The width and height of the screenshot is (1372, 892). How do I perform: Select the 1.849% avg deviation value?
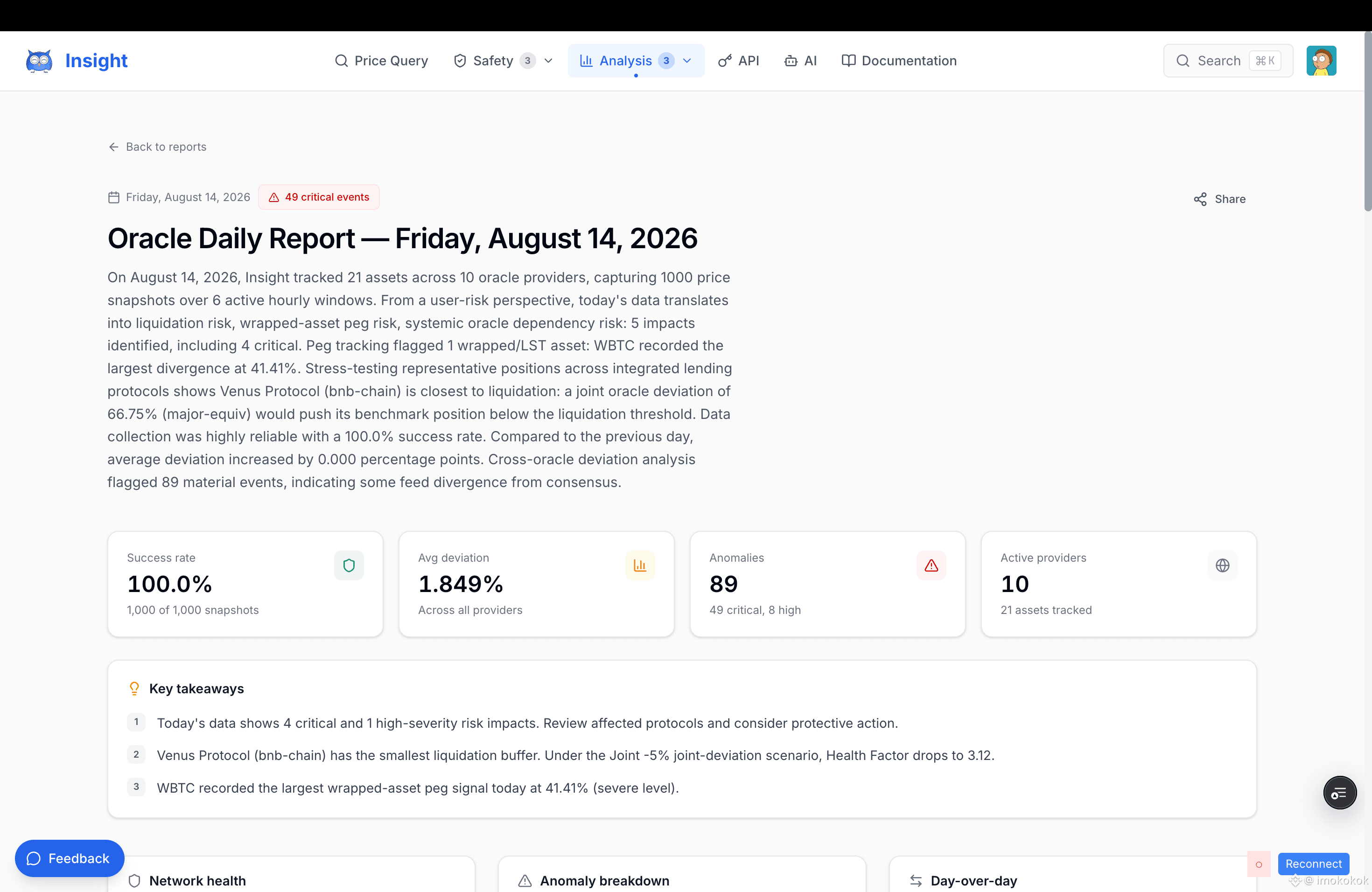[x=461, y=584]
